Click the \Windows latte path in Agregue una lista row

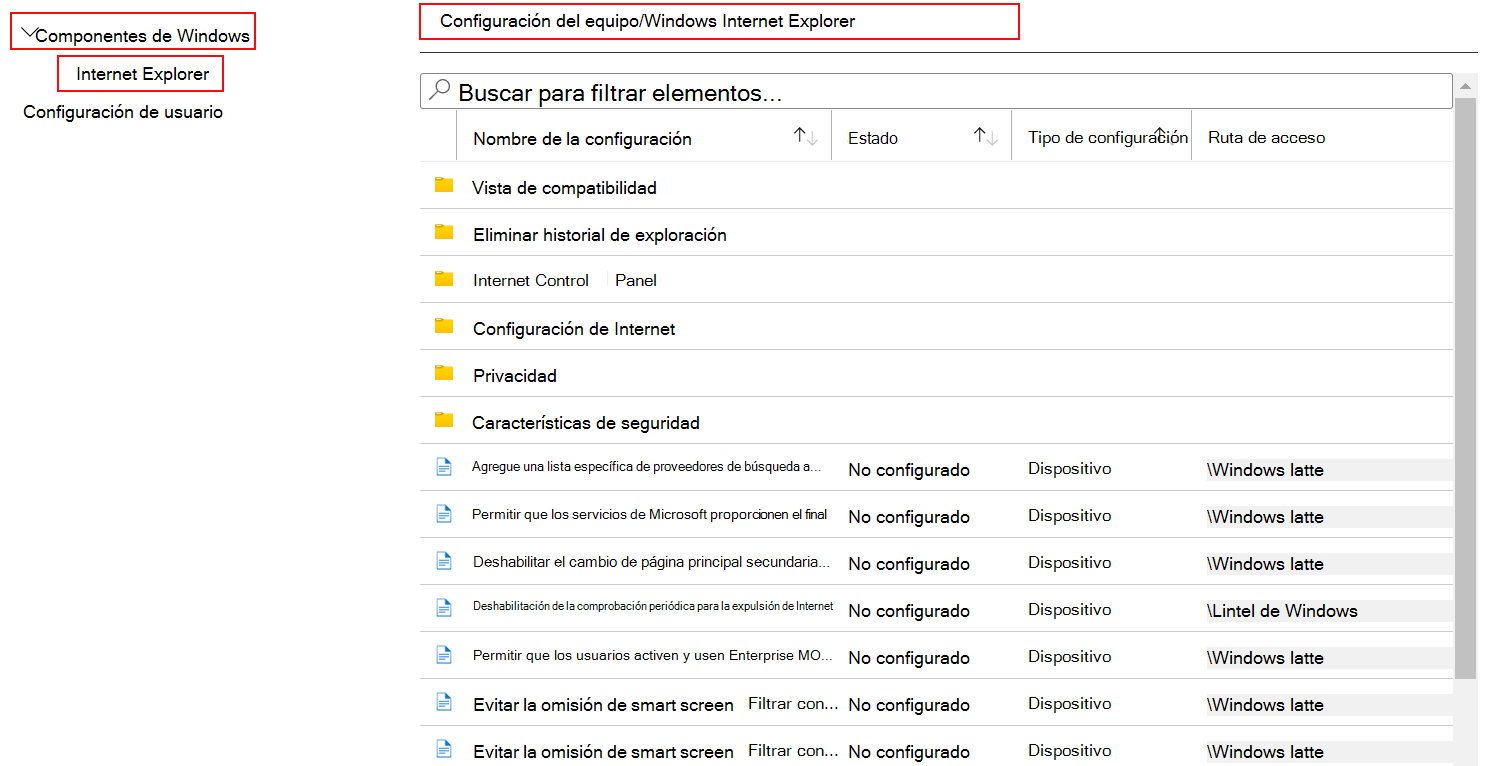pos(1266,470)
